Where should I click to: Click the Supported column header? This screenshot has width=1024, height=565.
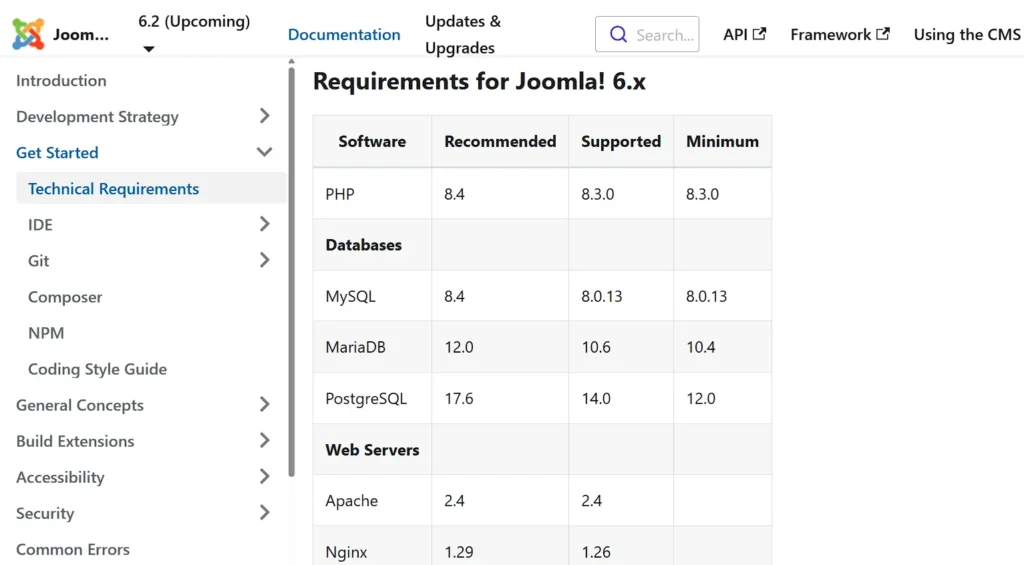tap(621, 141)
